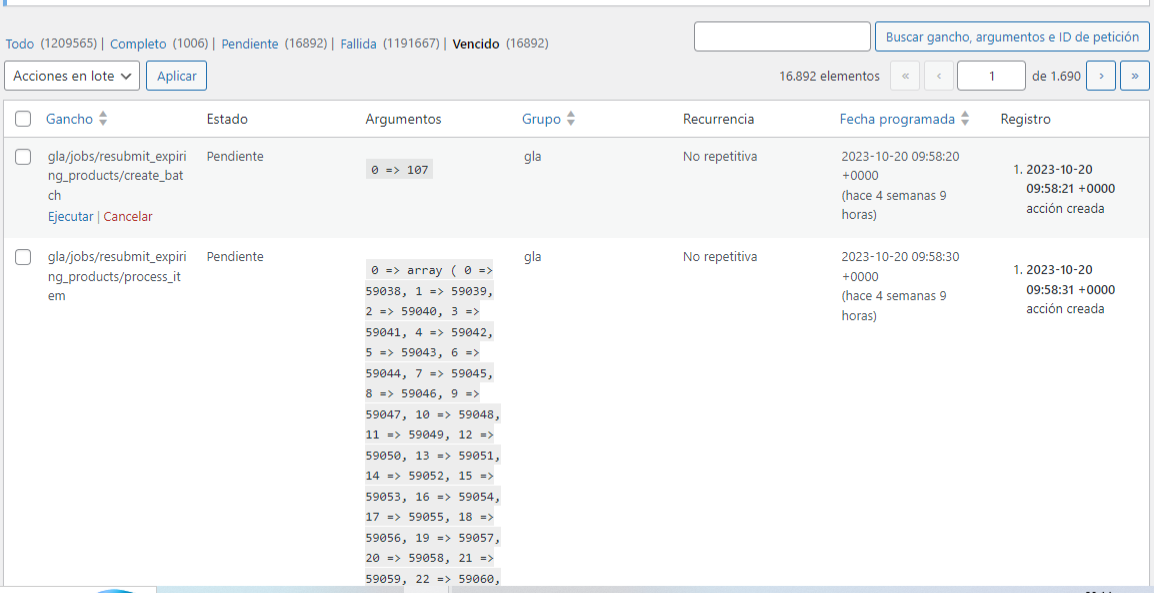
Task: Click gla/jobs/resubmit_expiring_products/process_item hook name
Action: [116, 276]
